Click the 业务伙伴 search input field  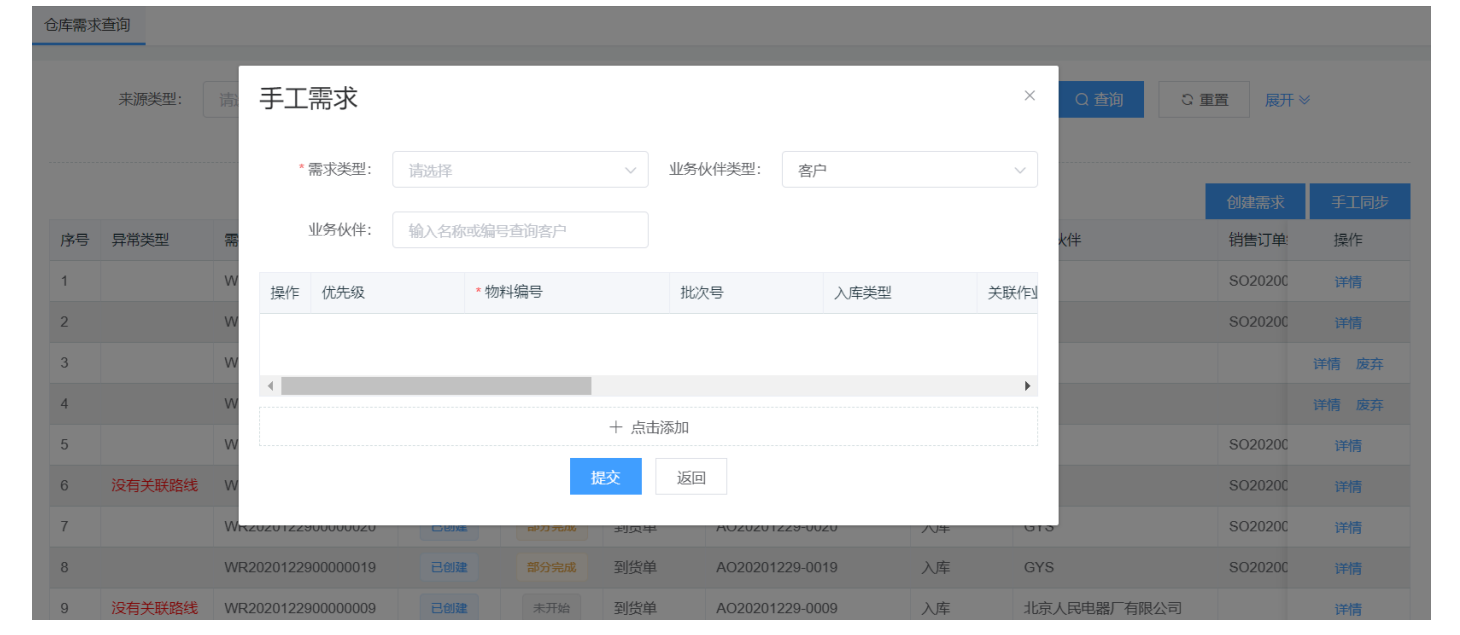(520, 230)
